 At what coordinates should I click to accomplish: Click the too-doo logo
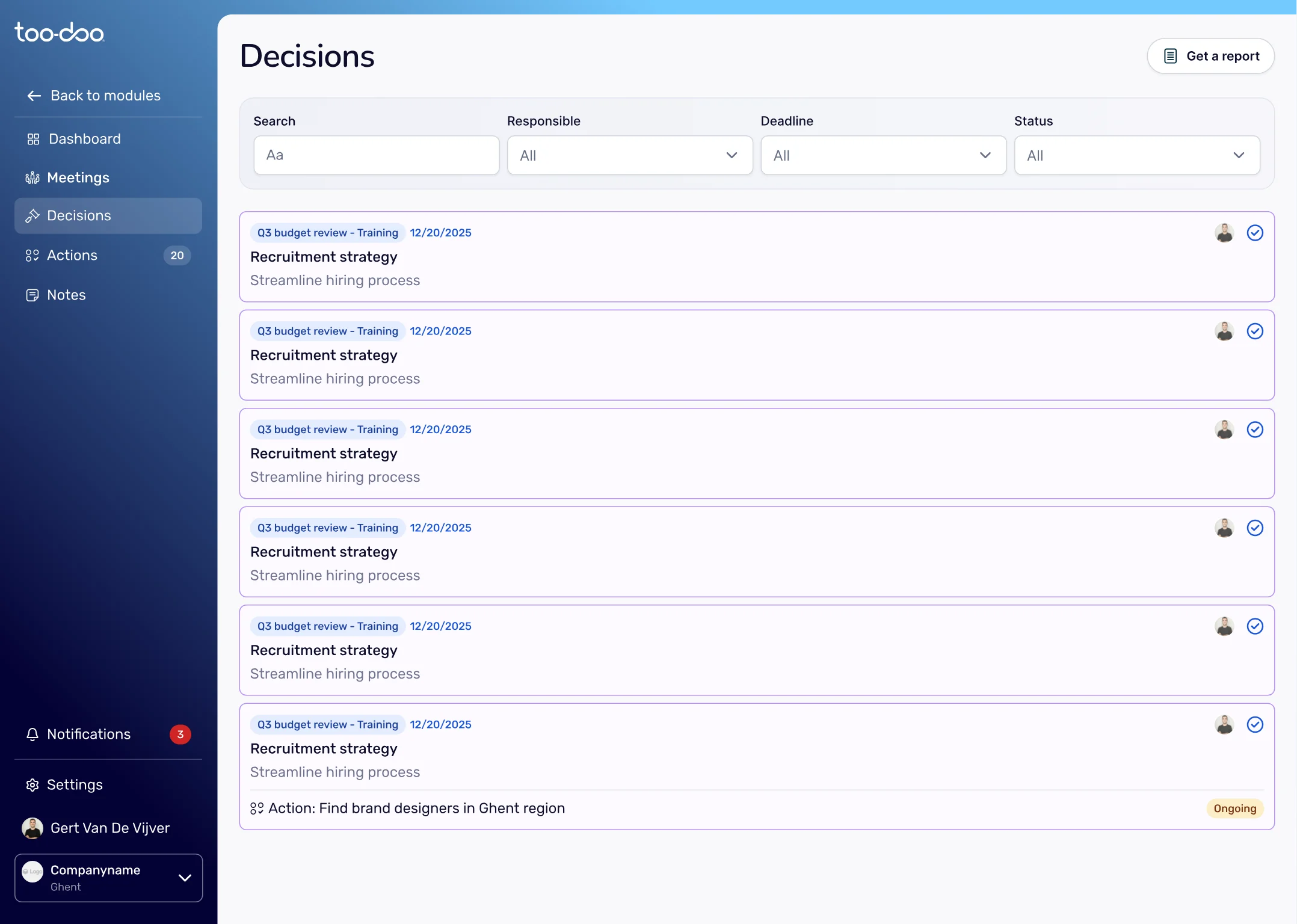click(x=59, y=32)
